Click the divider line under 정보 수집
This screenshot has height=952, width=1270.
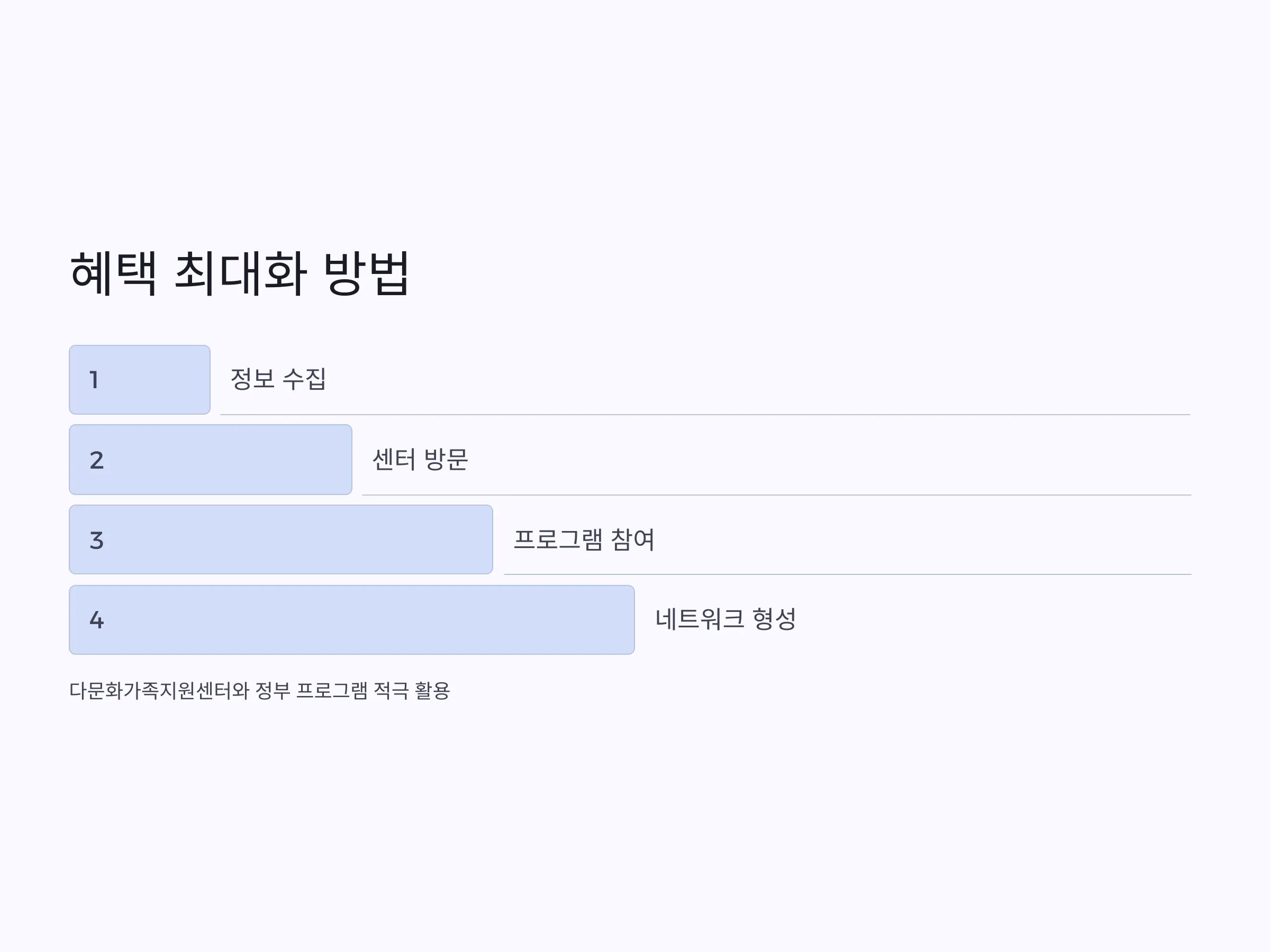[705, 414]
